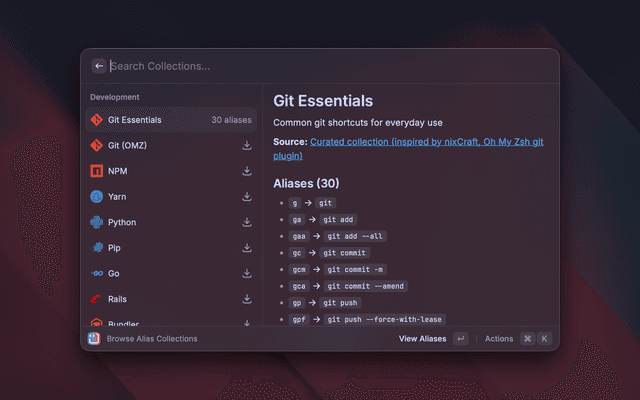Click the Yarn collection icon
Viewport: 640px width, 400px height.
click(97, 197)
